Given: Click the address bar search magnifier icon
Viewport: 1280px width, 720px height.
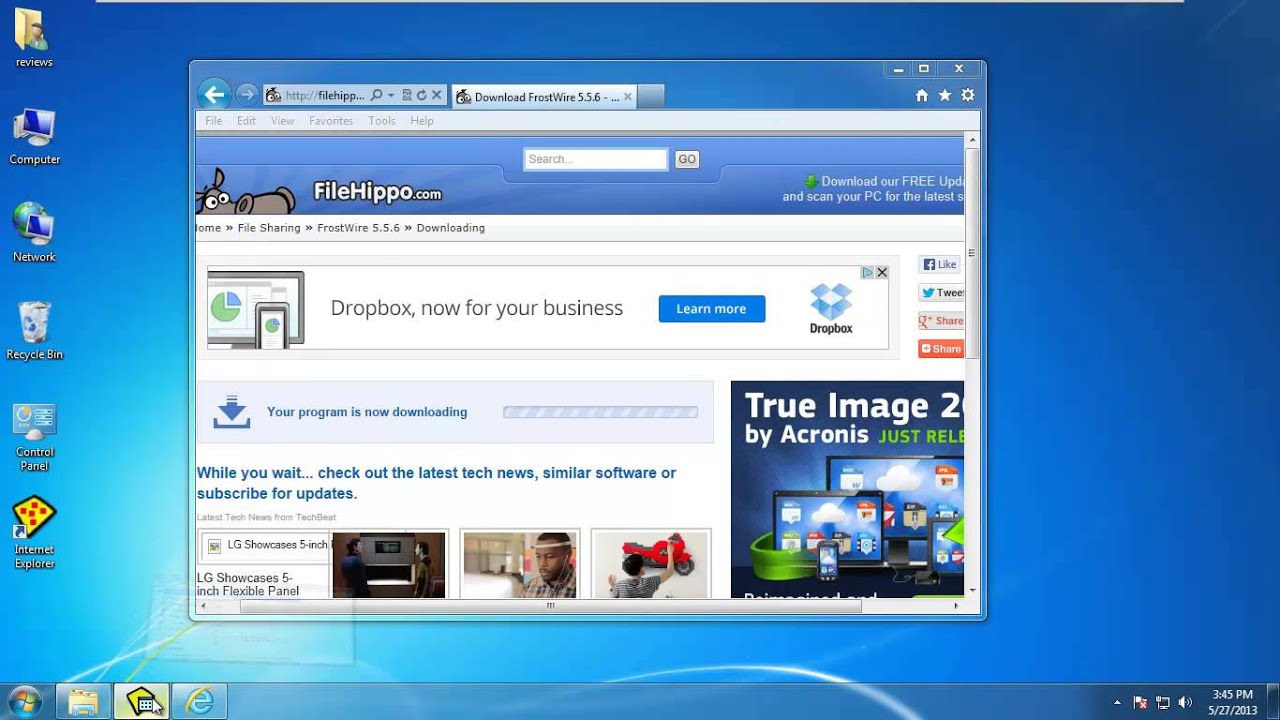Looking at the screenshot, I should 376,96.
